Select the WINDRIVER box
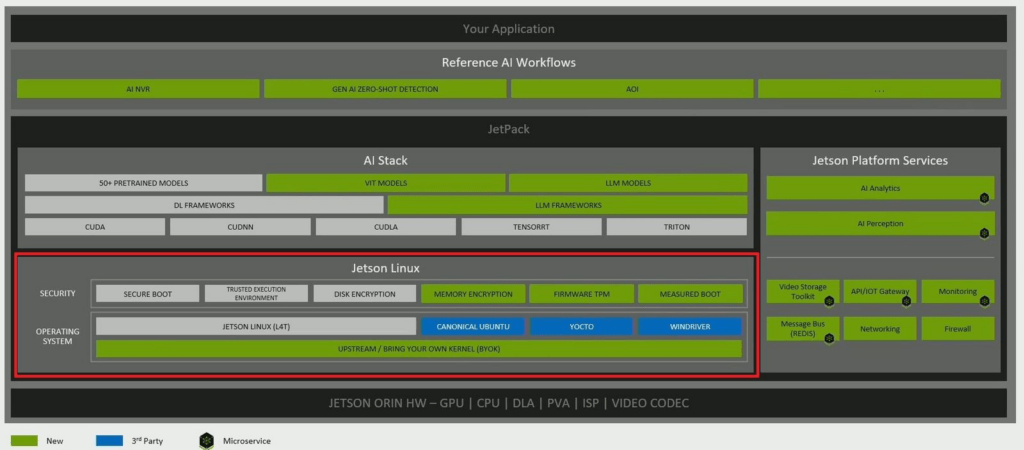This screenshot has height=450, width=1024. pos(690,327)
